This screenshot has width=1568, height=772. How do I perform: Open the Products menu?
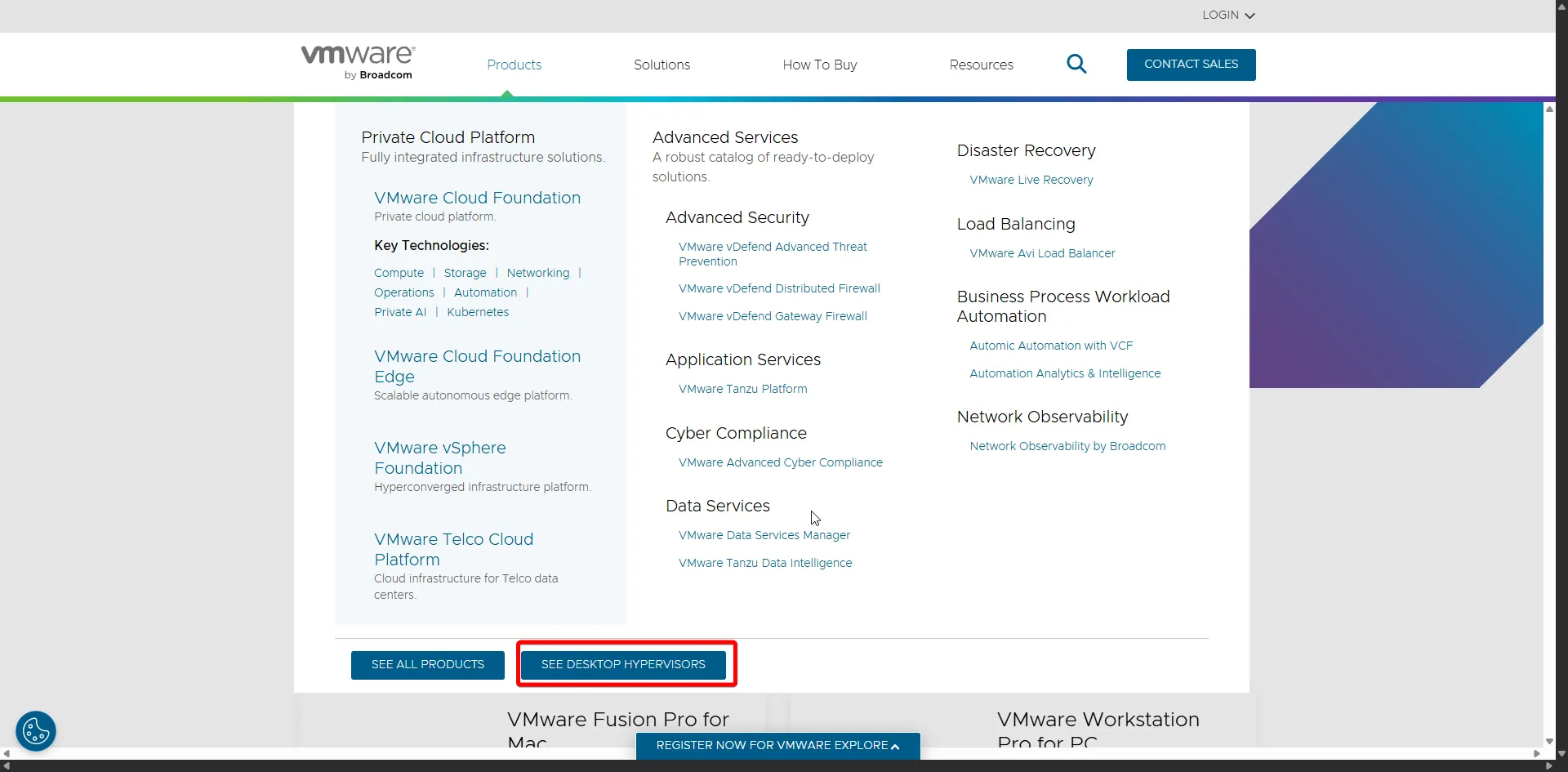point(514,65)
